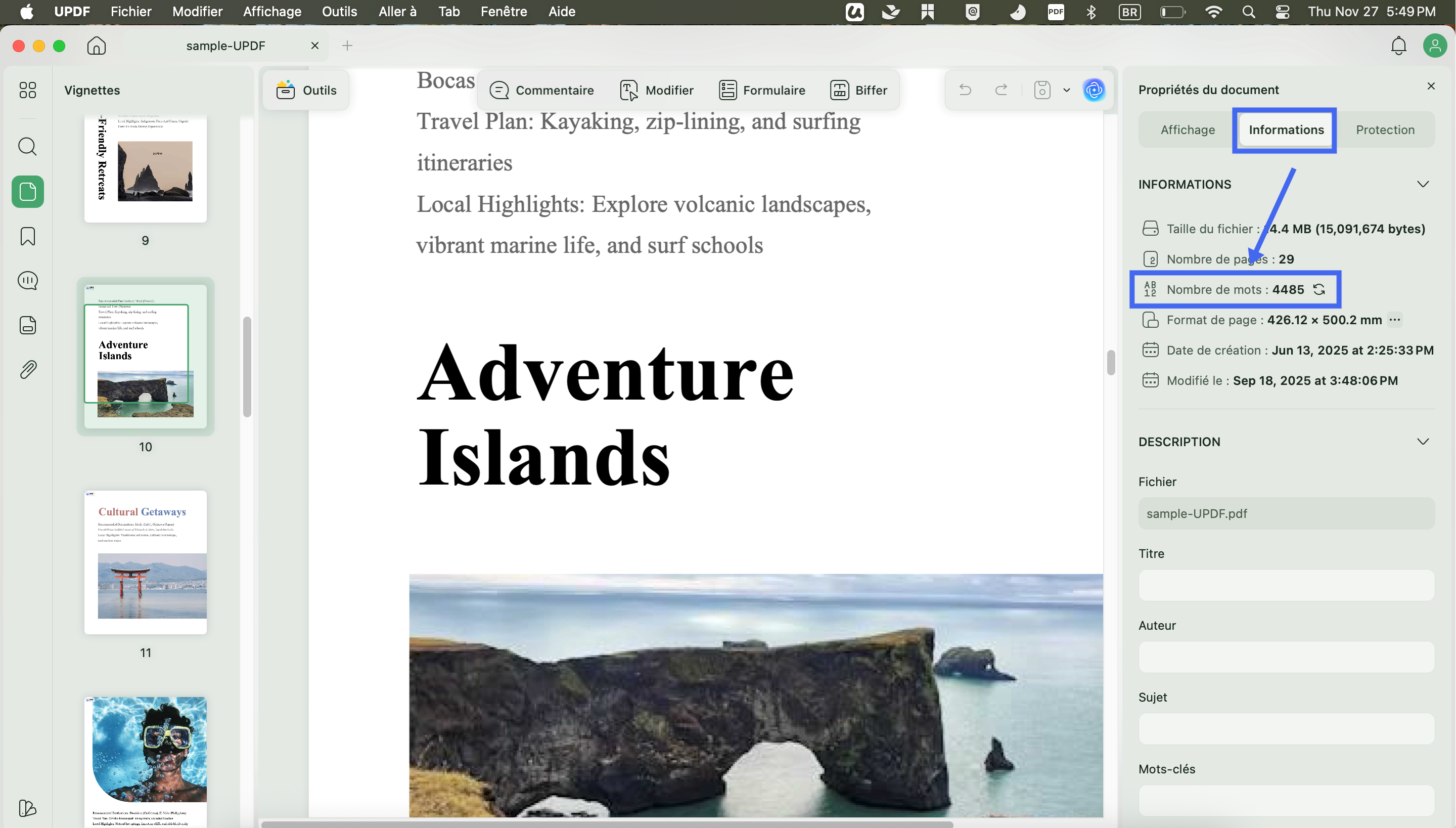
Task: Select the Thumbnails panel icon in sidebar
Action: pyautogui.click(x=27, y=192)
